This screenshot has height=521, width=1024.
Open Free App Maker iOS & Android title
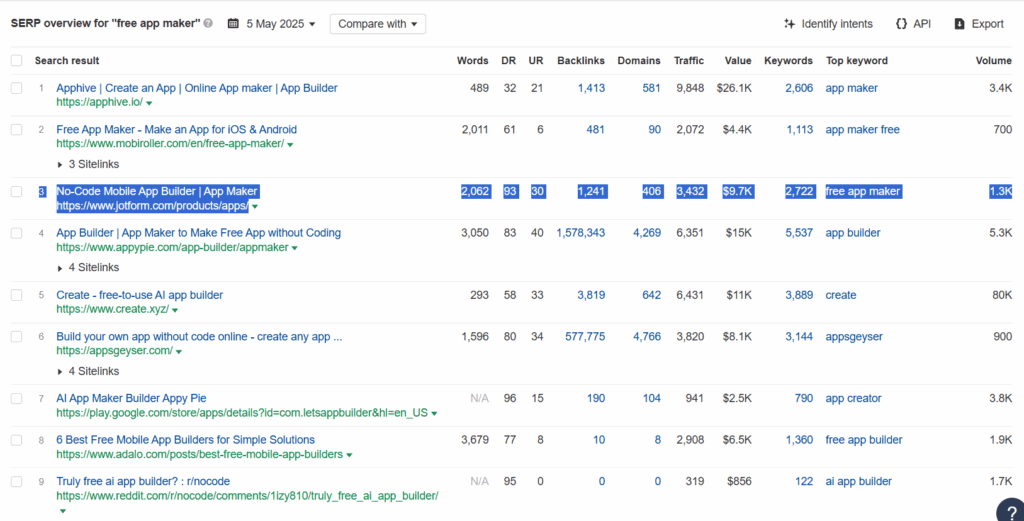pyautogui.click(x=176, y=129)
